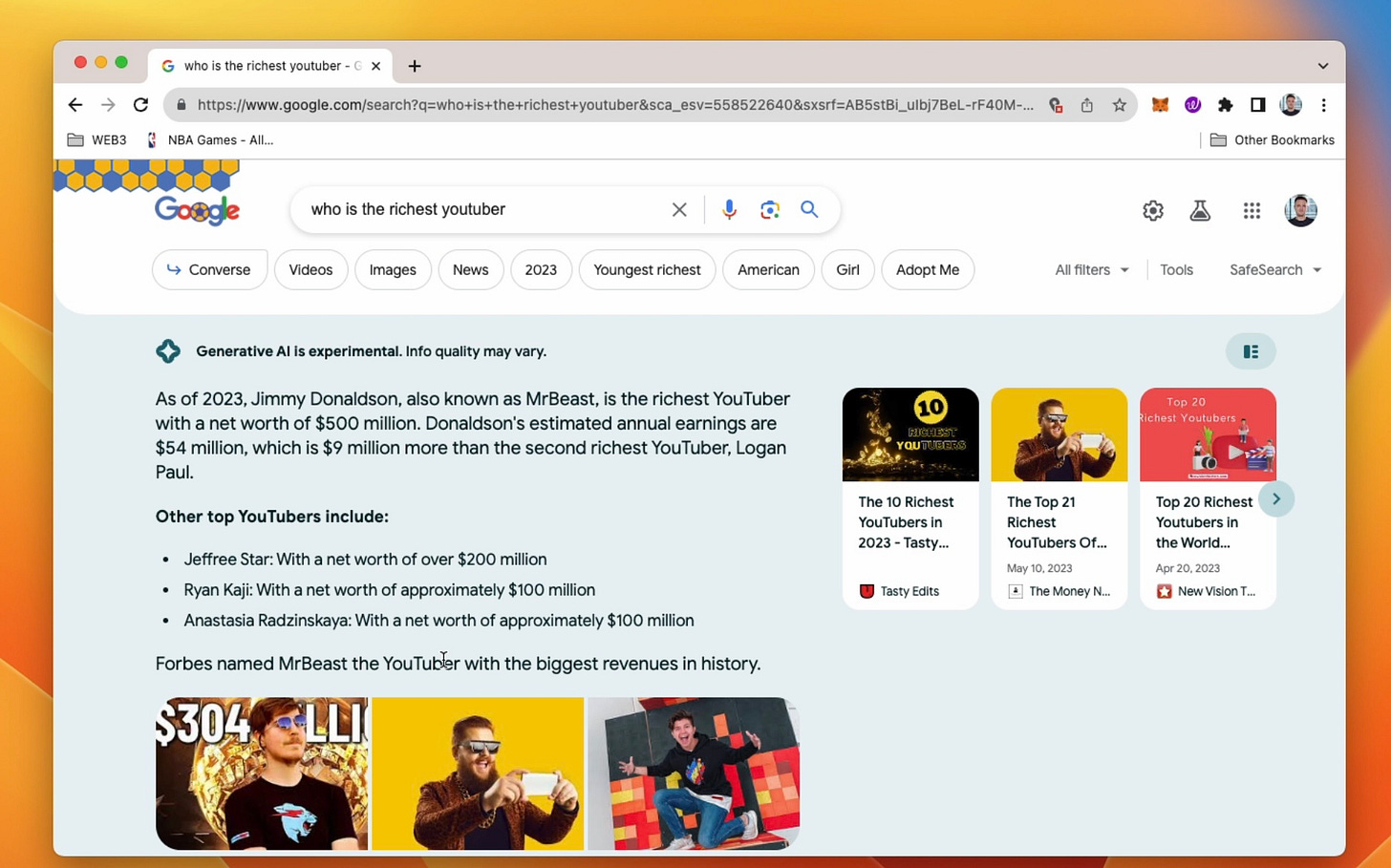Click the site lock icon
Image resolution: width=1391 pixels, height=868 pixels.
pyautogui.click(x=181, y=105)
